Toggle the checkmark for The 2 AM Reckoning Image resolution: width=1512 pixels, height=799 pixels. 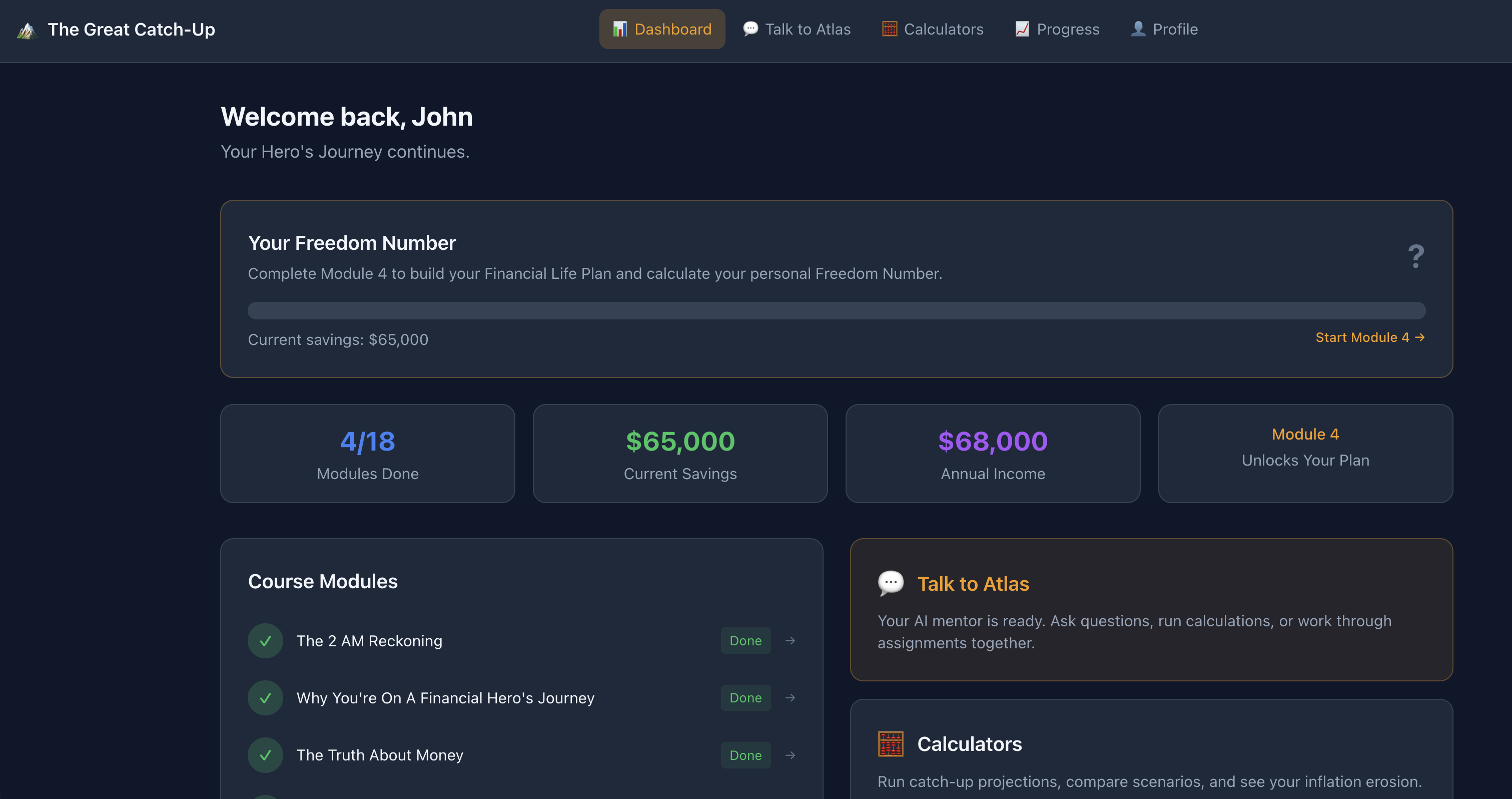click(265, 640)
